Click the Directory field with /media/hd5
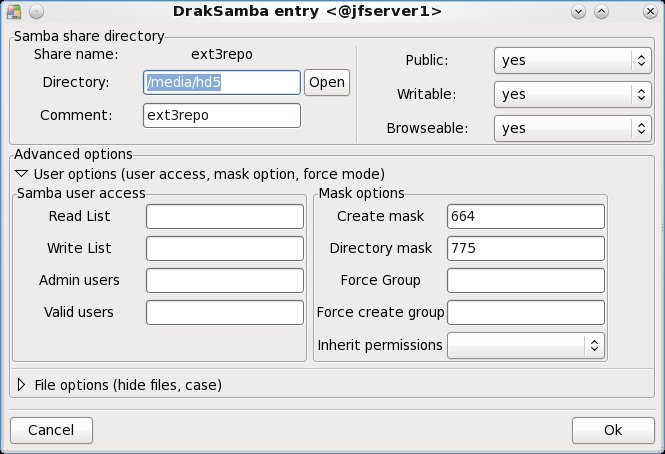 point(222,82)
